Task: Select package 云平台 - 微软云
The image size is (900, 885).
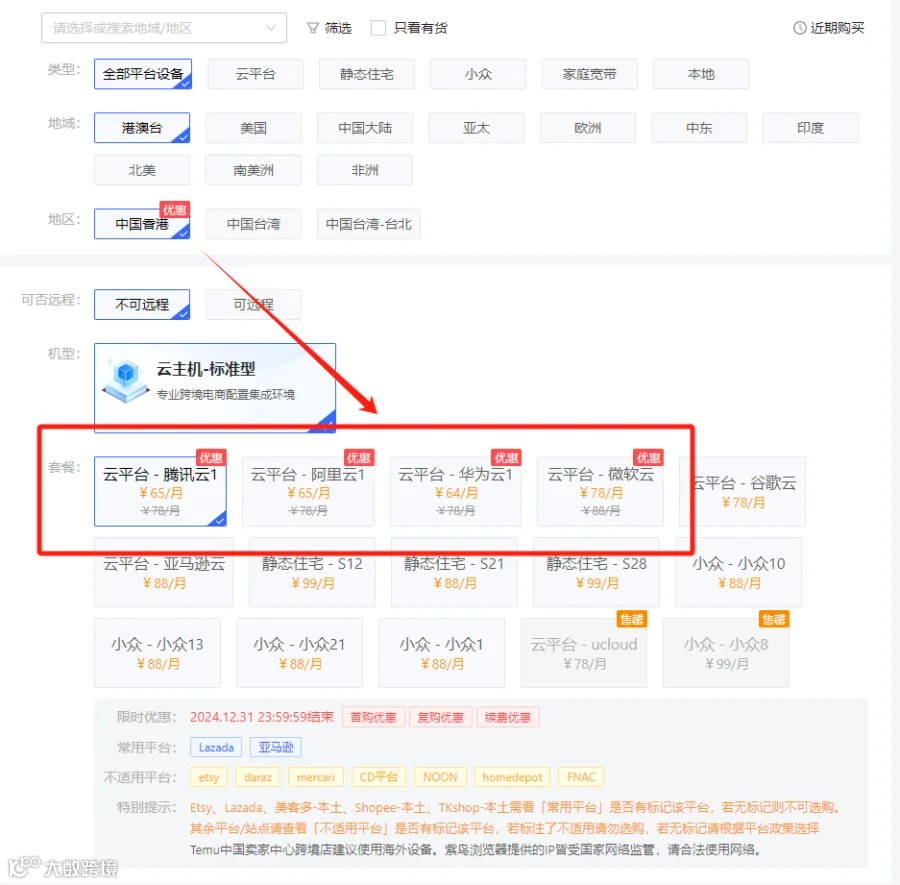Action: [600, 491]
